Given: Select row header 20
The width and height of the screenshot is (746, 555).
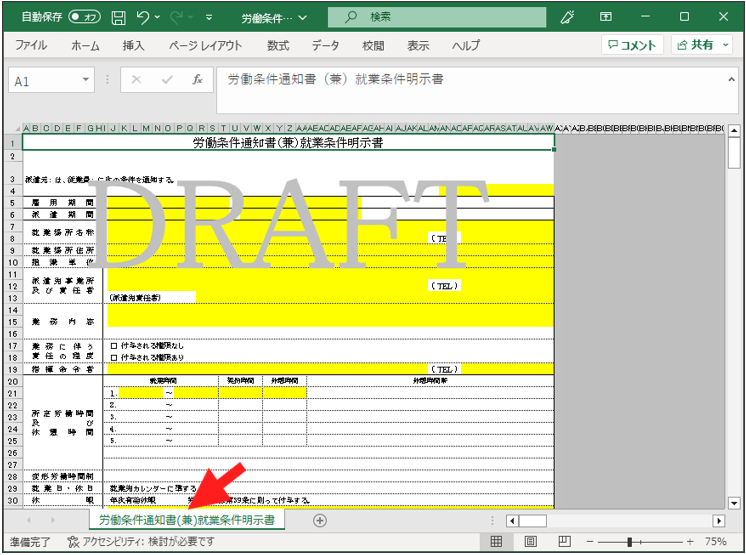Looking at the screenshot, I should [x=13, y=381].
